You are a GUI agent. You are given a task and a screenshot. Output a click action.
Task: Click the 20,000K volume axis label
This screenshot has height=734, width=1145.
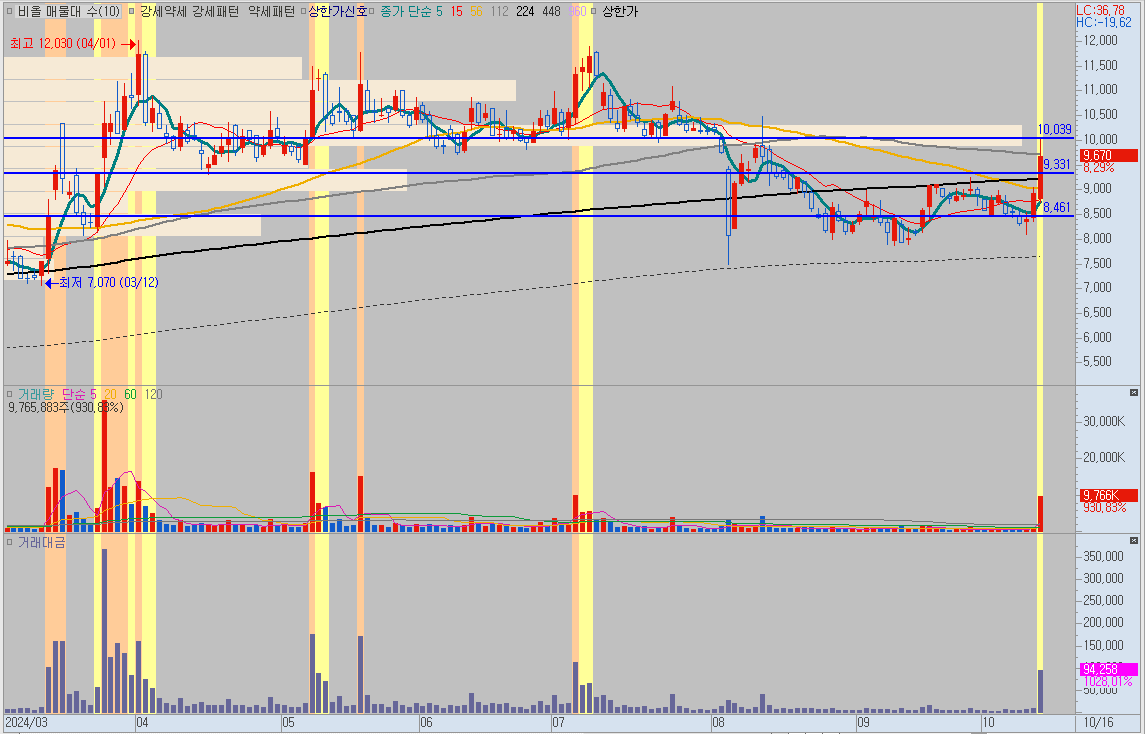pyautogui.click(x=1104, y=457)
